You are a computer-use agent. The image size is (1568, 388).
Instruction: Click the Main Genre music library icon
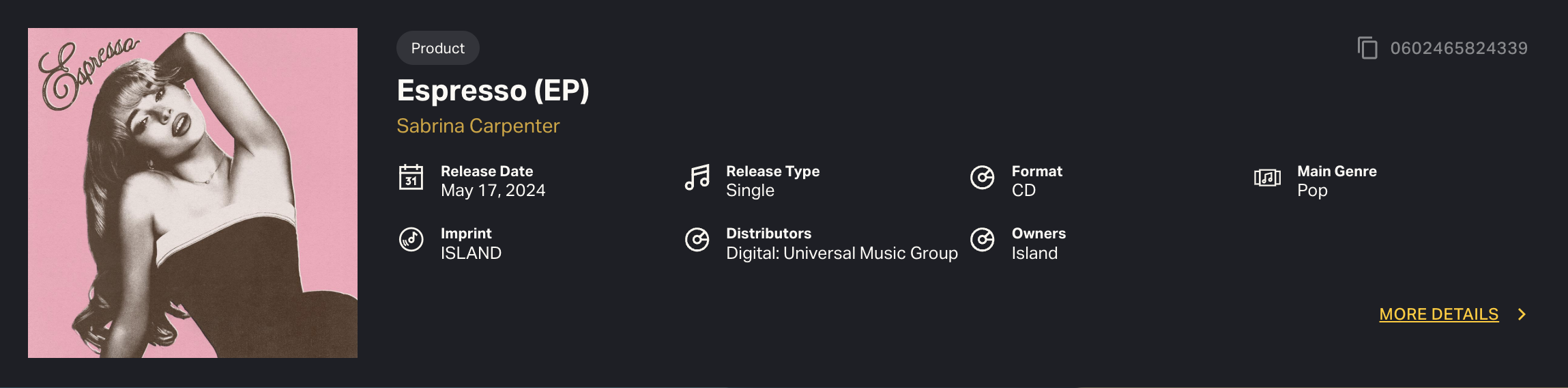coord(1267,178)
